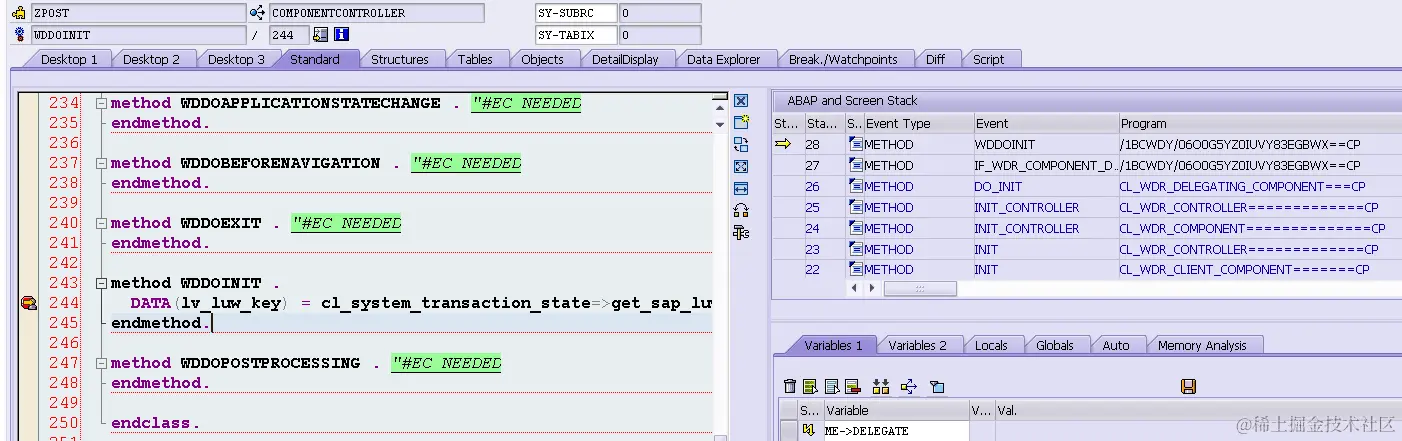This screenshot has height=441, width=1402.
Task: Open the Tables tab
Action: coord(475,59)
